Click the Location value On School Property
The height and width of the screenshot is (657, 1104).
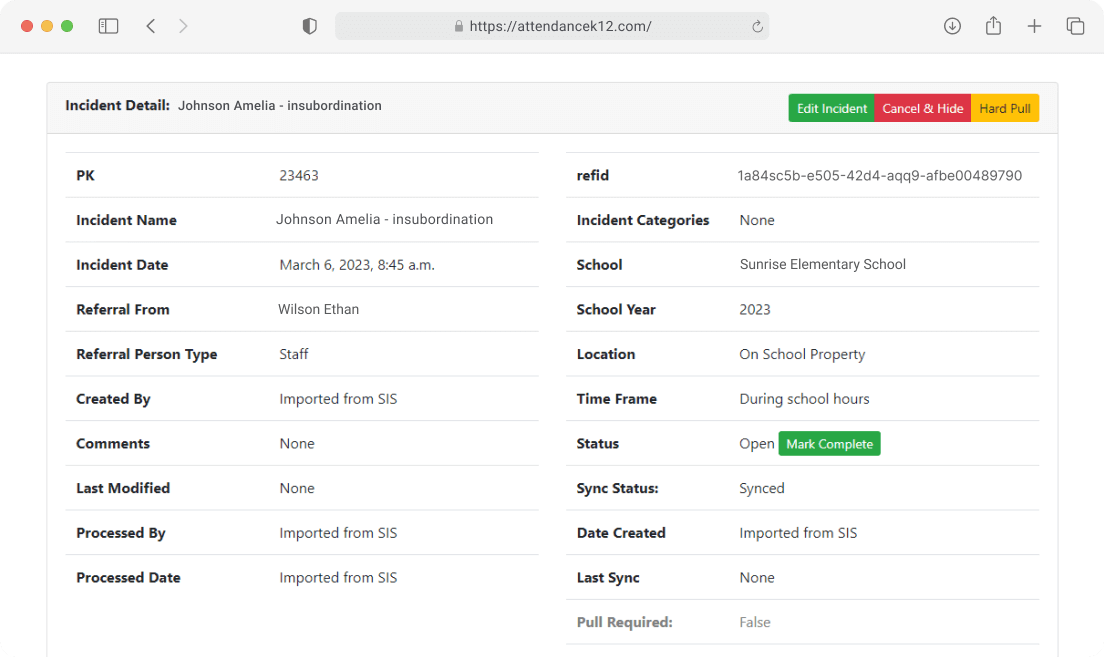click(802, 354)
